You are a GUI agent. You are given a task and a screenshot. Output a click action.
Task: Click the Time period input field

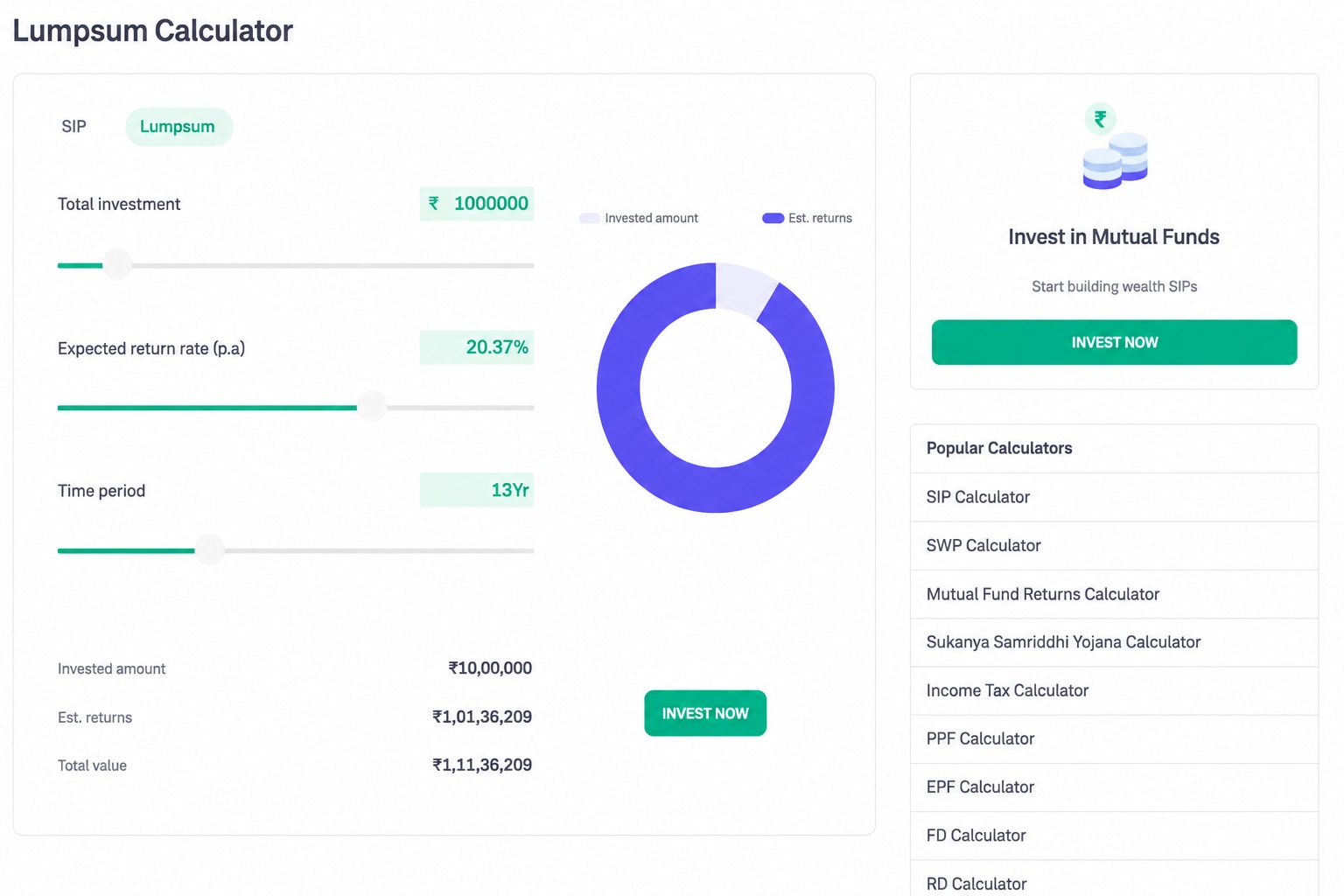click(x=477, y=490)
